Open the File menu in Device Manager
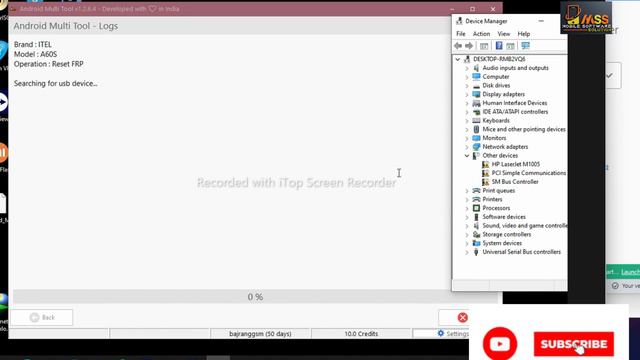 click(461, 34)
